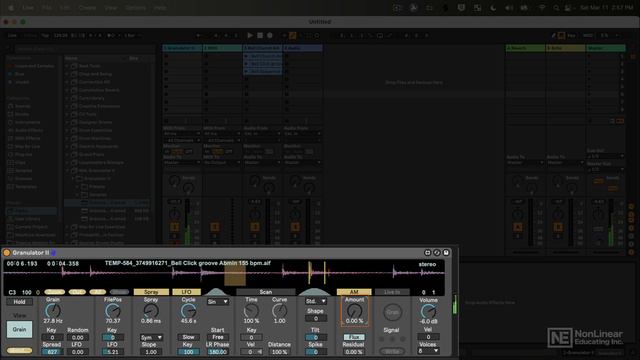Toggle the Flux button

(x=354, y=337)
